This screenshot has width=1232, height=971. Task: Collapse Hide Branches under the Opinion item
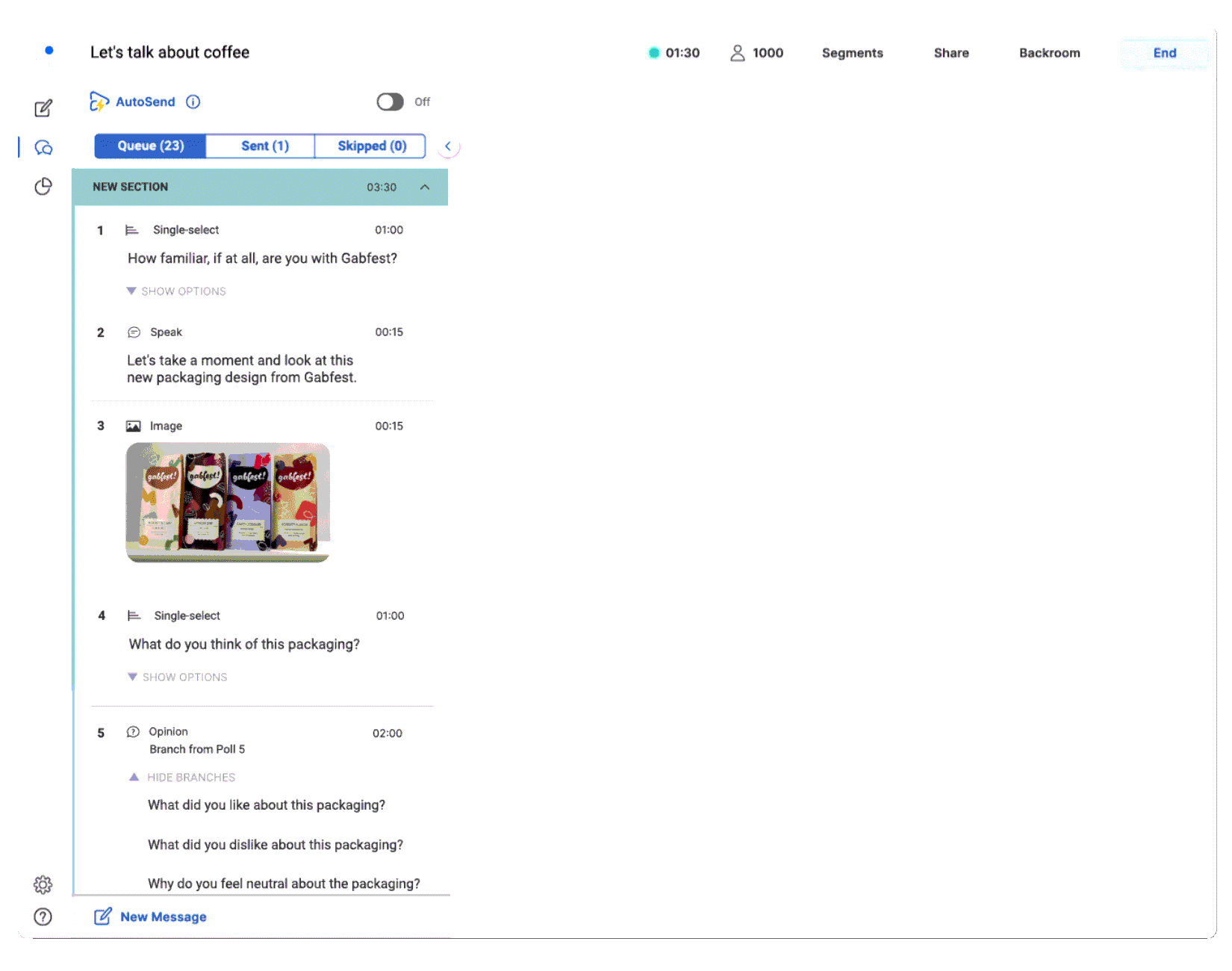pos(182,777)
